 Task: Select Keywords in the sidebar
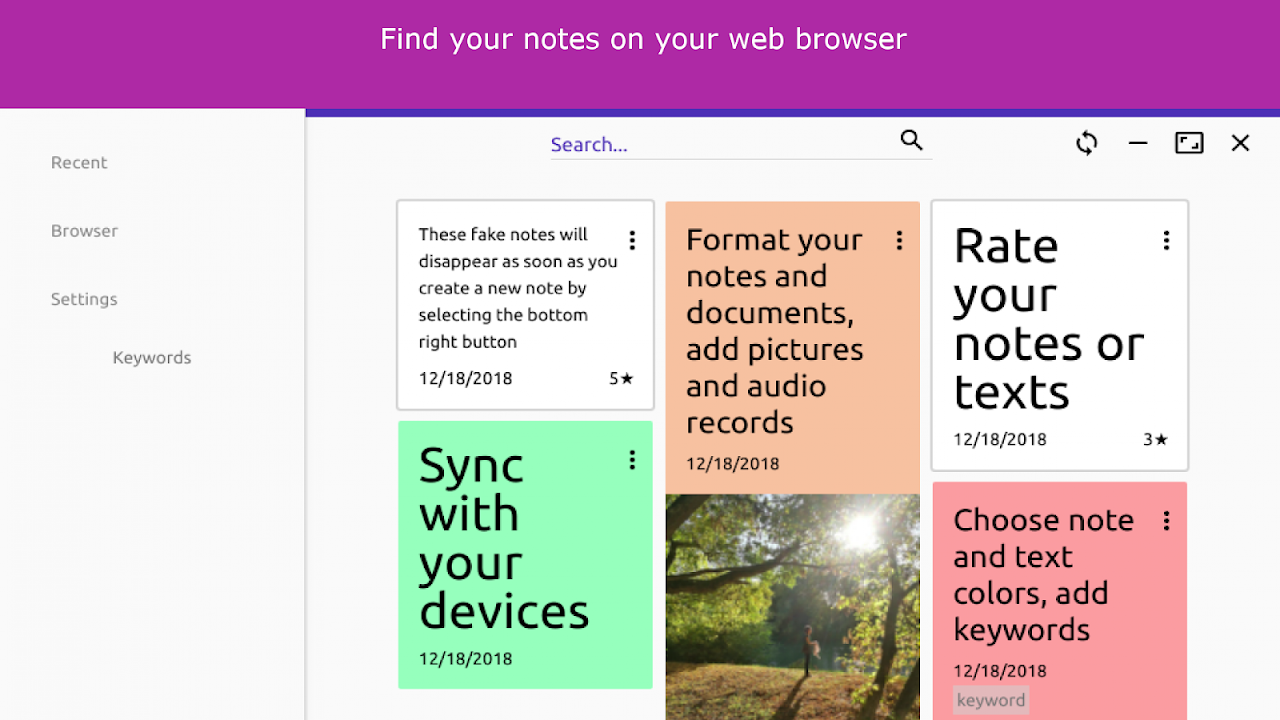[x=152, y=358]
